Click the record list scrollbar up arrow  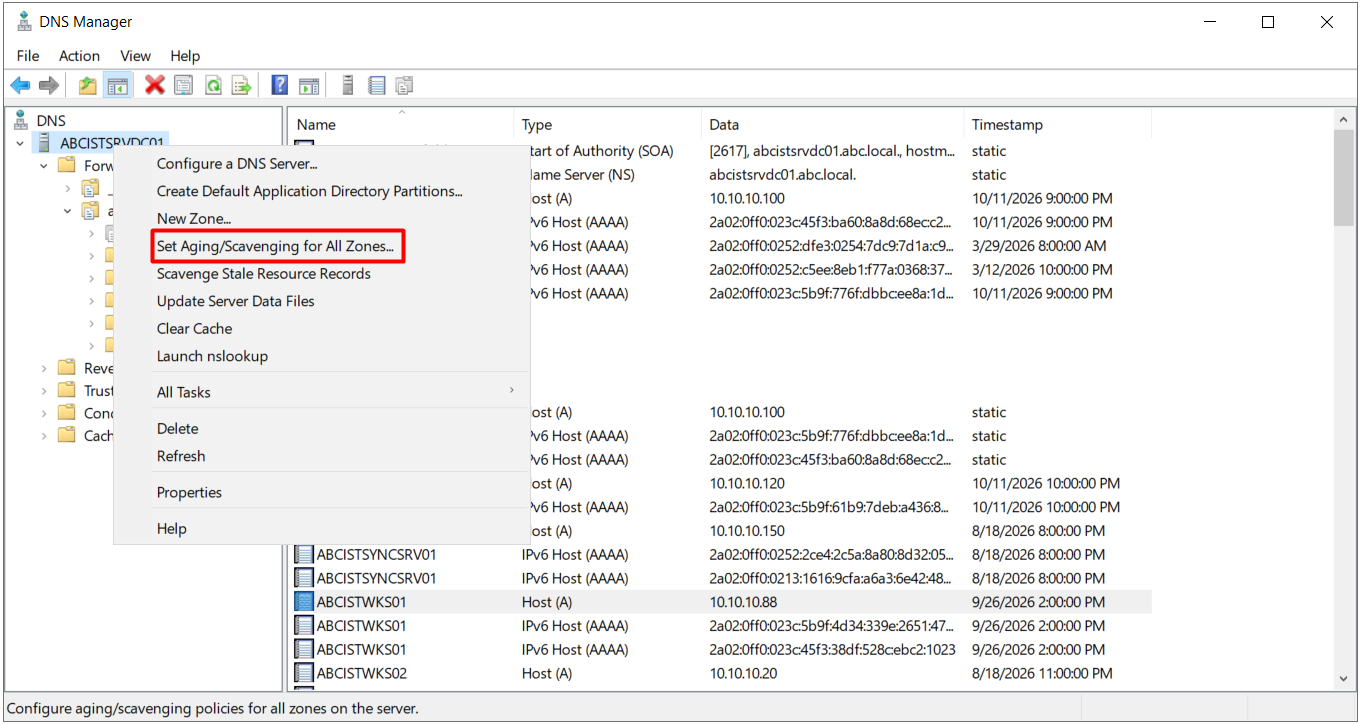coord(1344,119)
